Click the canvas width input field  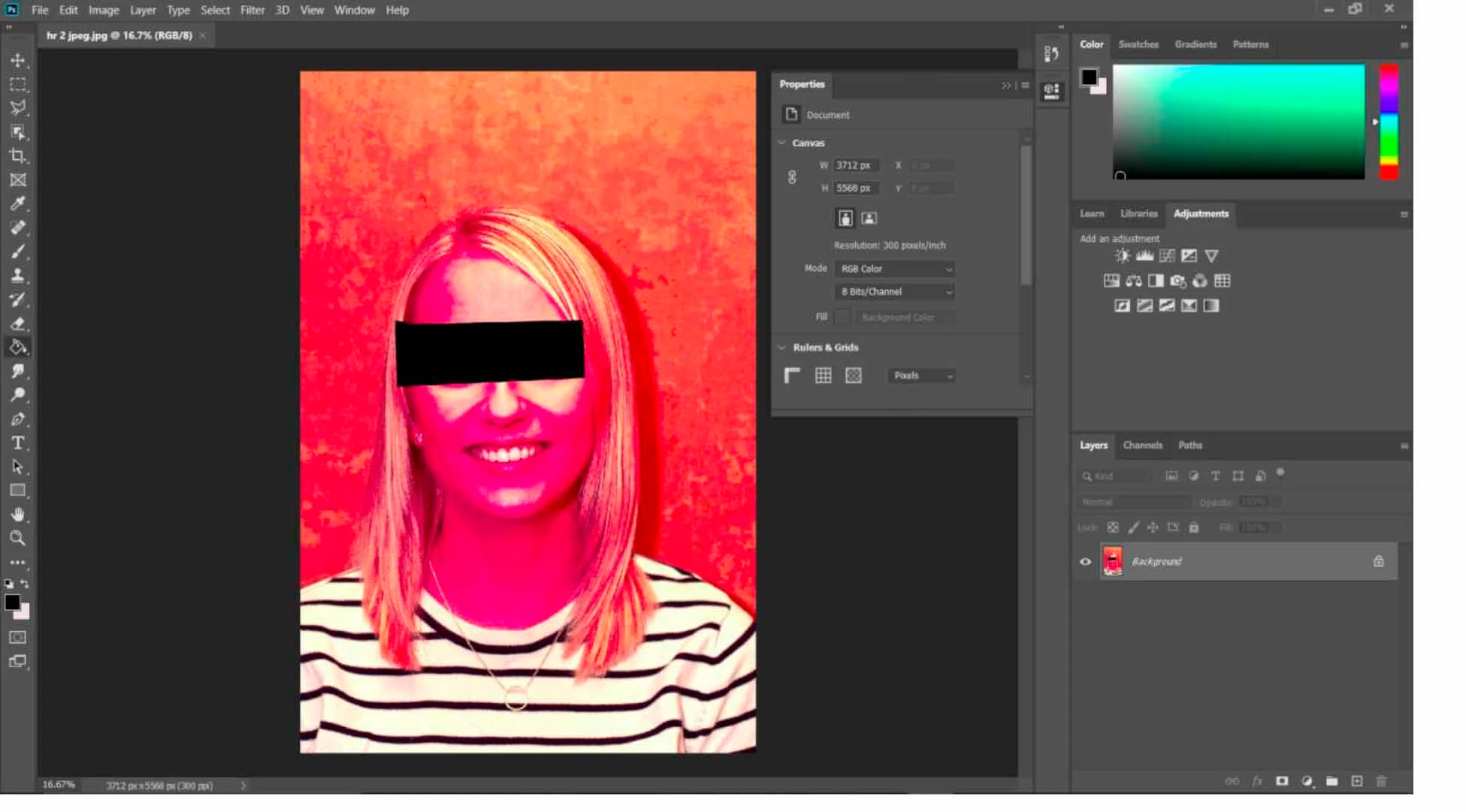[x=854, y=165]
